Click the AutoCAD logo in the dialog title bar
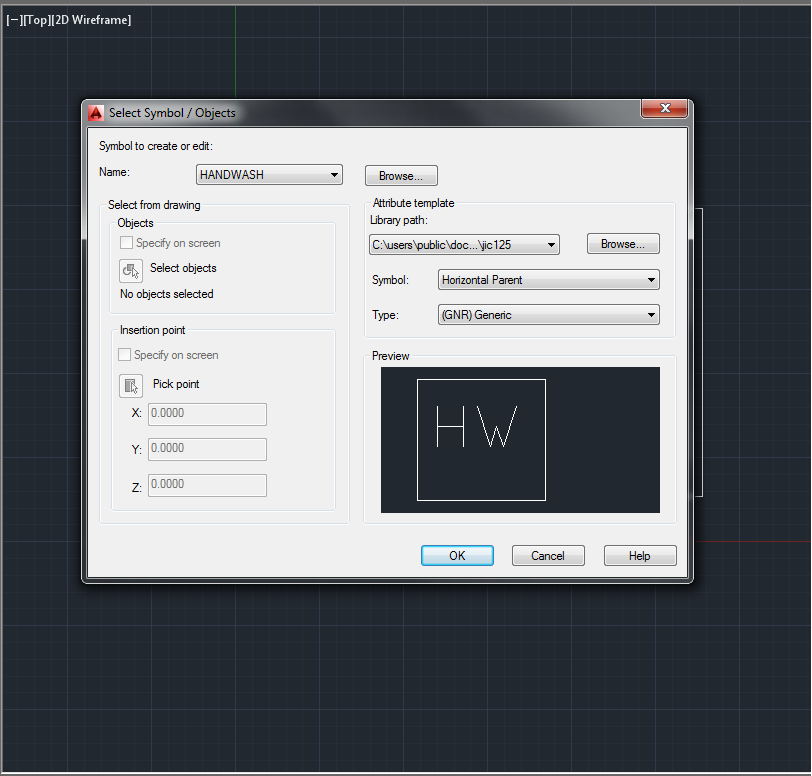Image resolution: width=812 pixels, height=776 pixels. [x=96, y=113]
